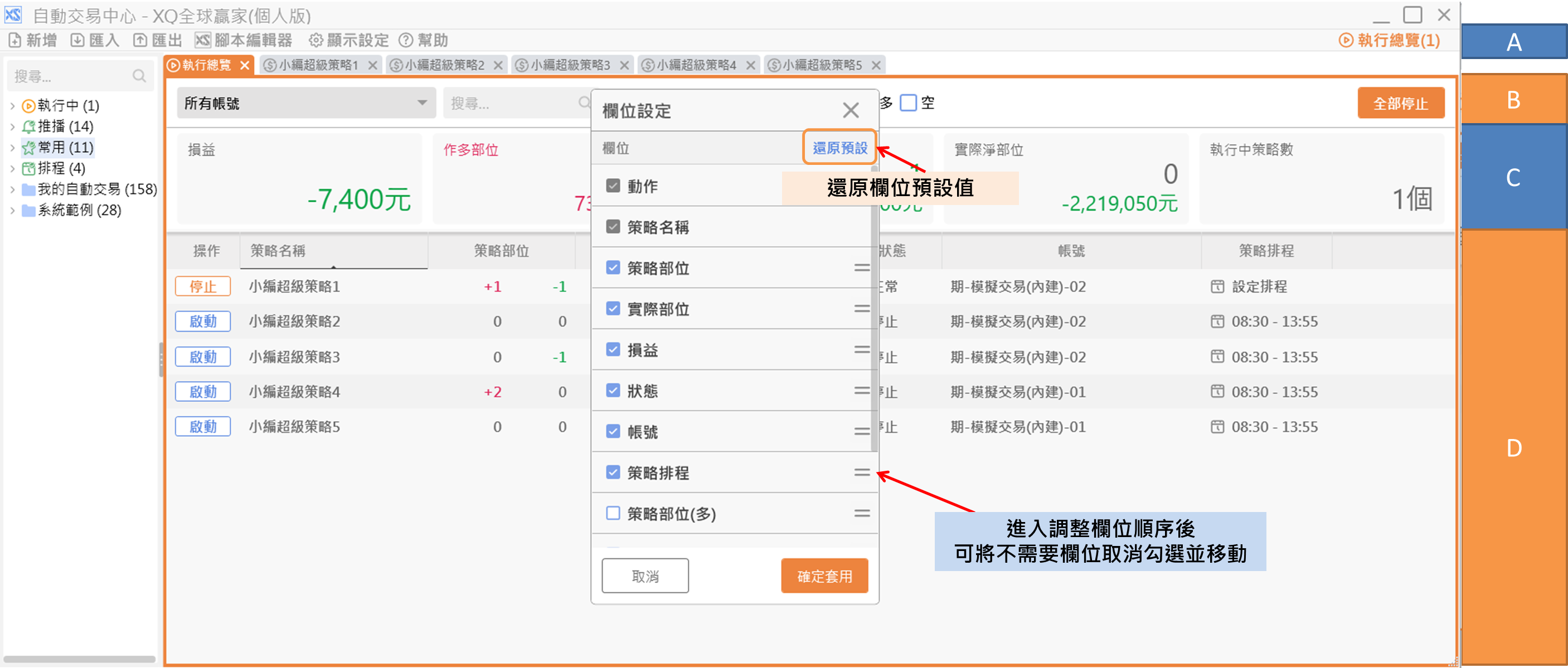
Task: Click the 新增 (new) icon in toolbar
Action: (x=15, y=40)
